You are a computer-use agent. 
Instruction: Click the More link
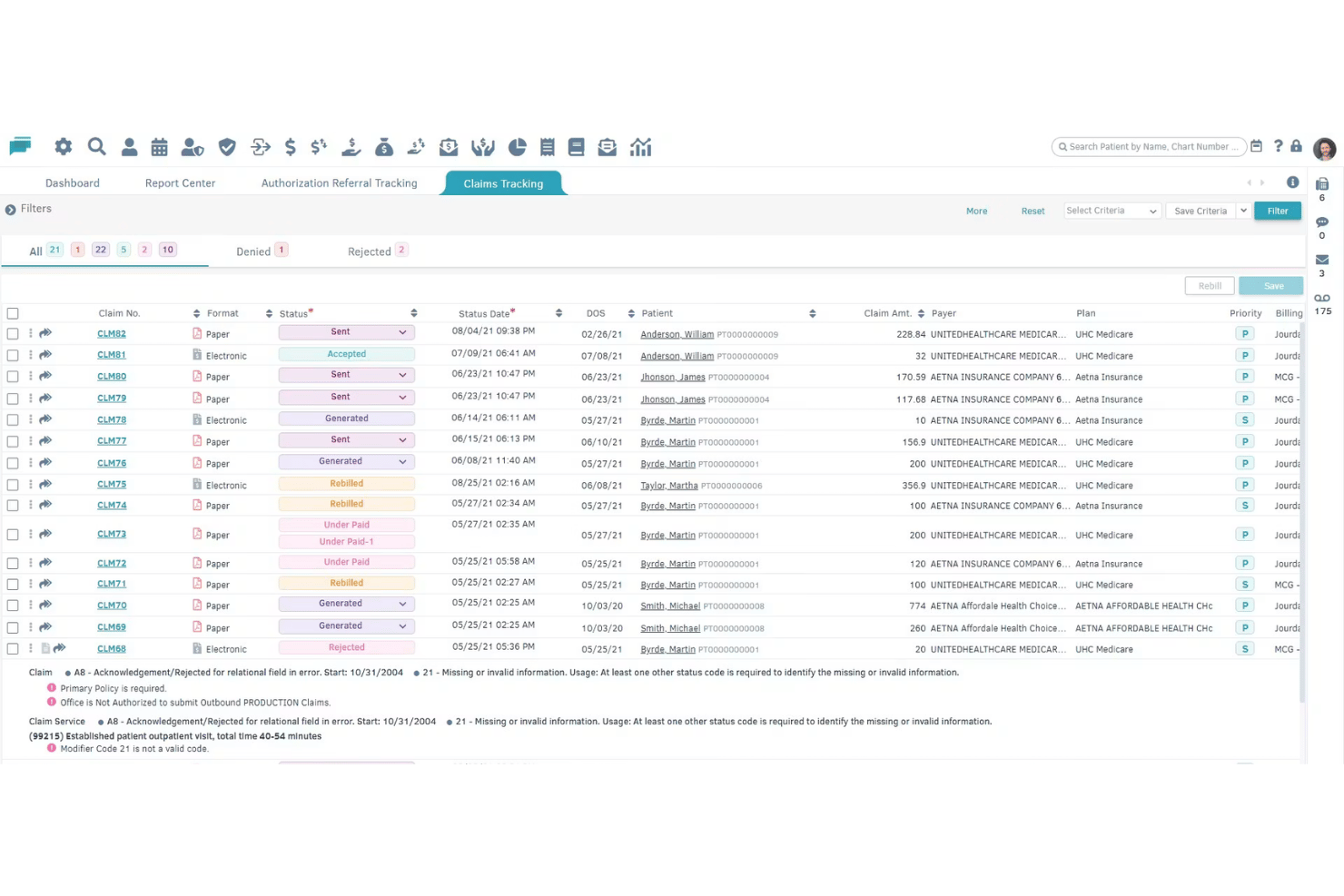click(x=976, y=211)
